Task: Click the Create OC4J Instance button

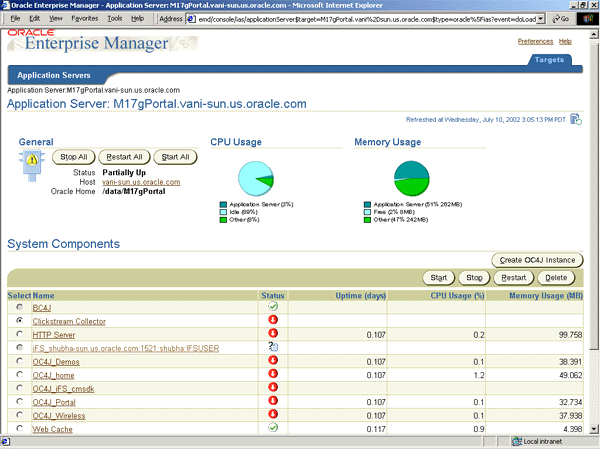Action: click(537, 260)
